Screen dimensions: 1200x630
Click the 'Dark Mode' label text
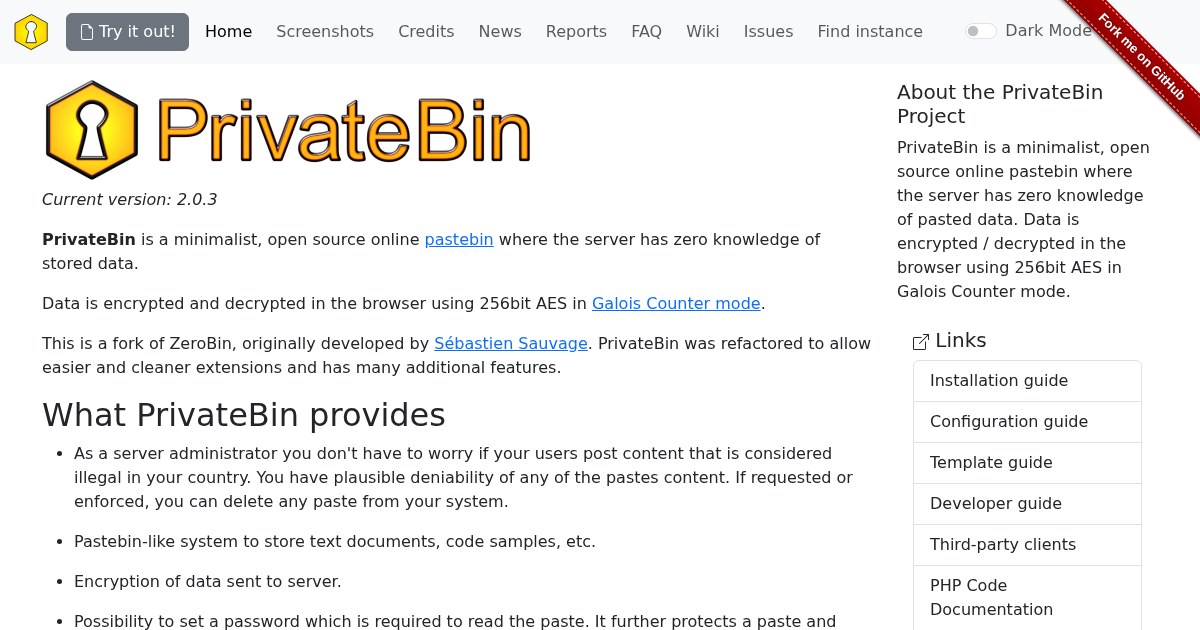(x=1048, y=31)
